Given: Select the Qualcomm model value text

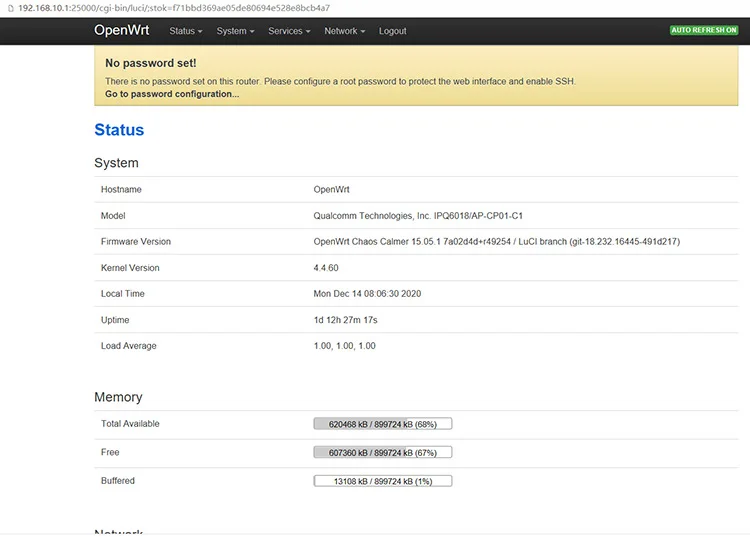Looking at the screenshot, I should [418, 216].
